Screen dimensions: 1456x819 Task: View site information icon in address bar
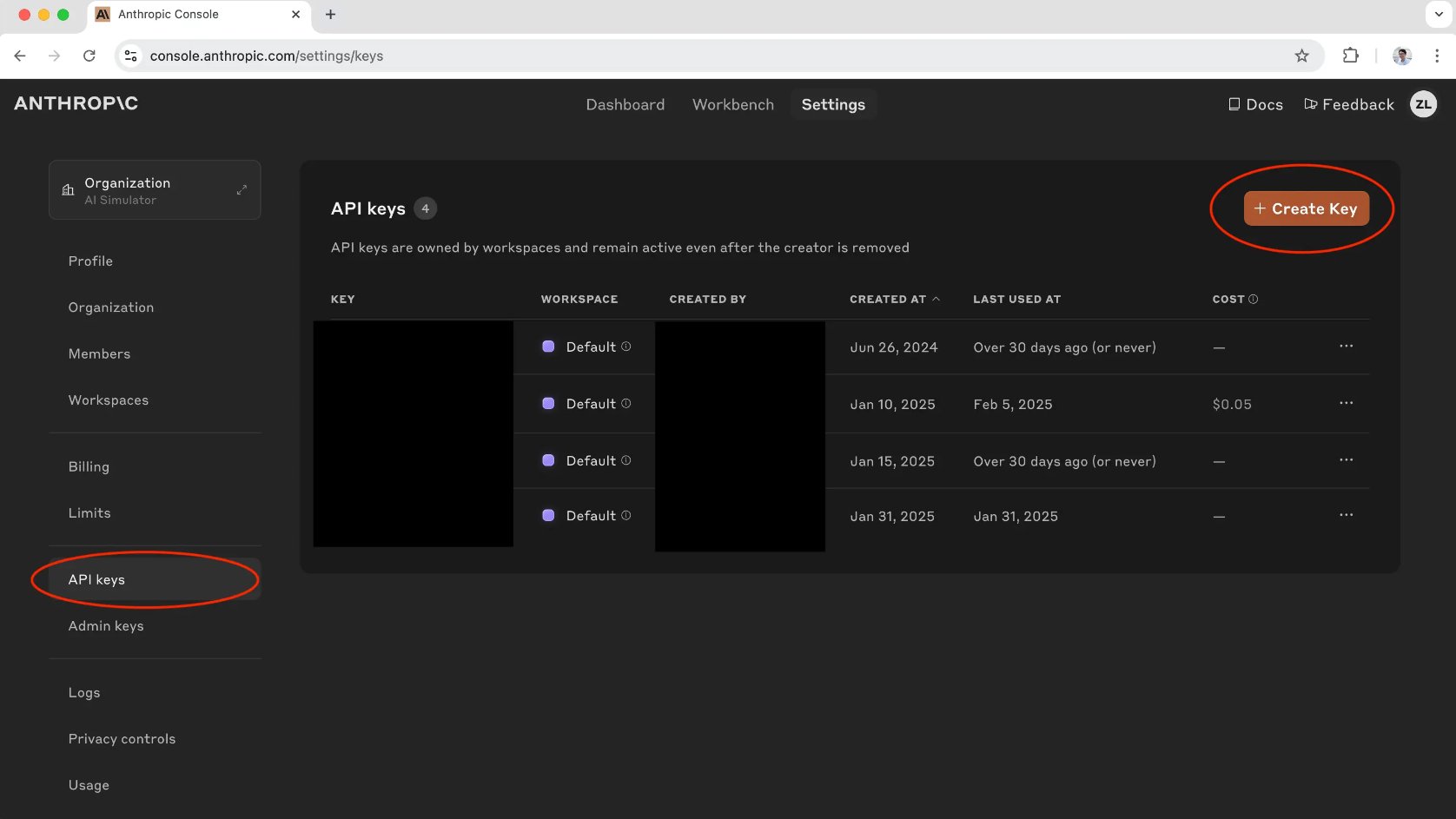[x=130, y=56]
